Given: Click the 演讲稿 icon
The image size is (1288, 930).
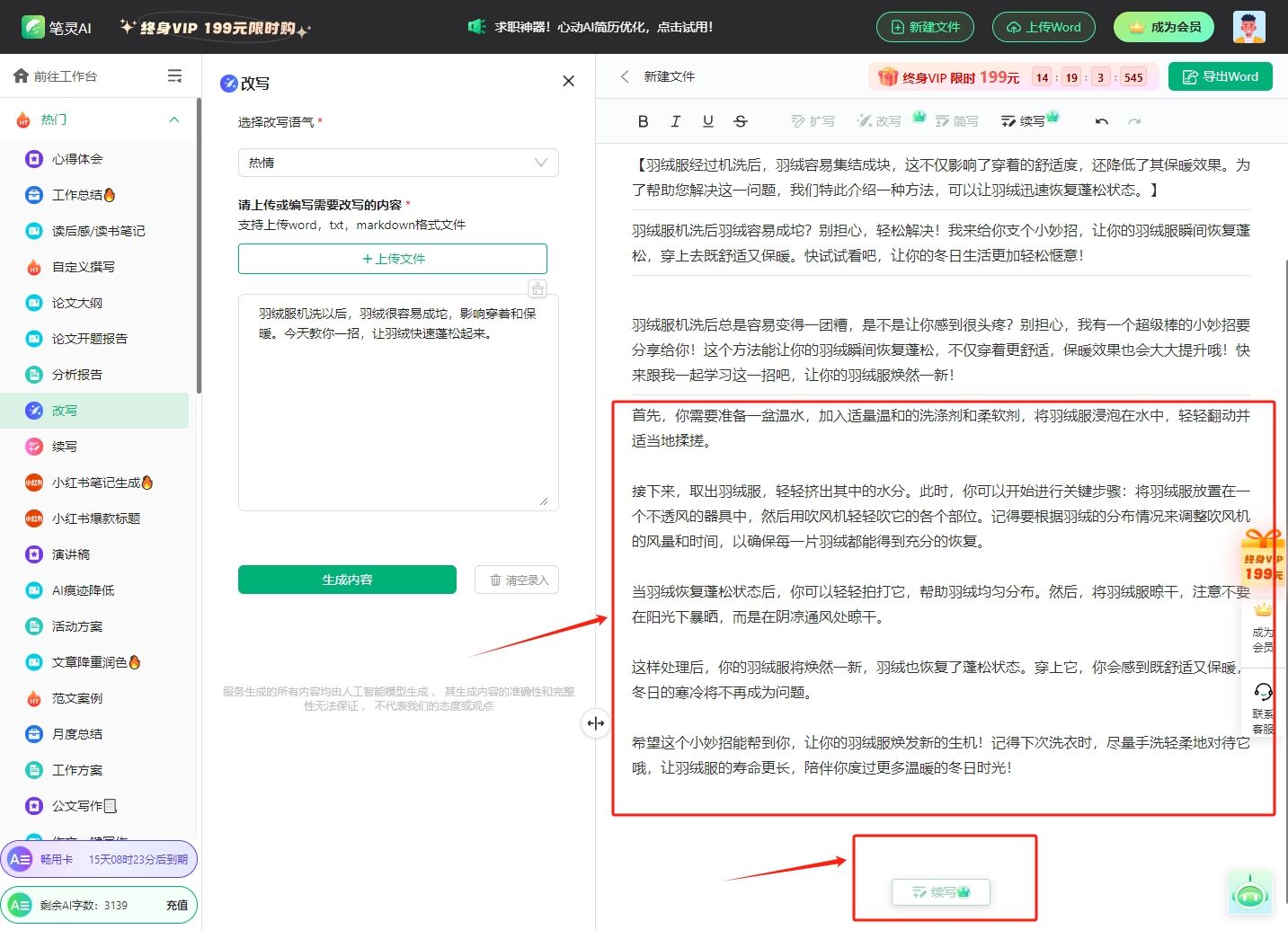Looking at the screenshot, I should [34, 554].
